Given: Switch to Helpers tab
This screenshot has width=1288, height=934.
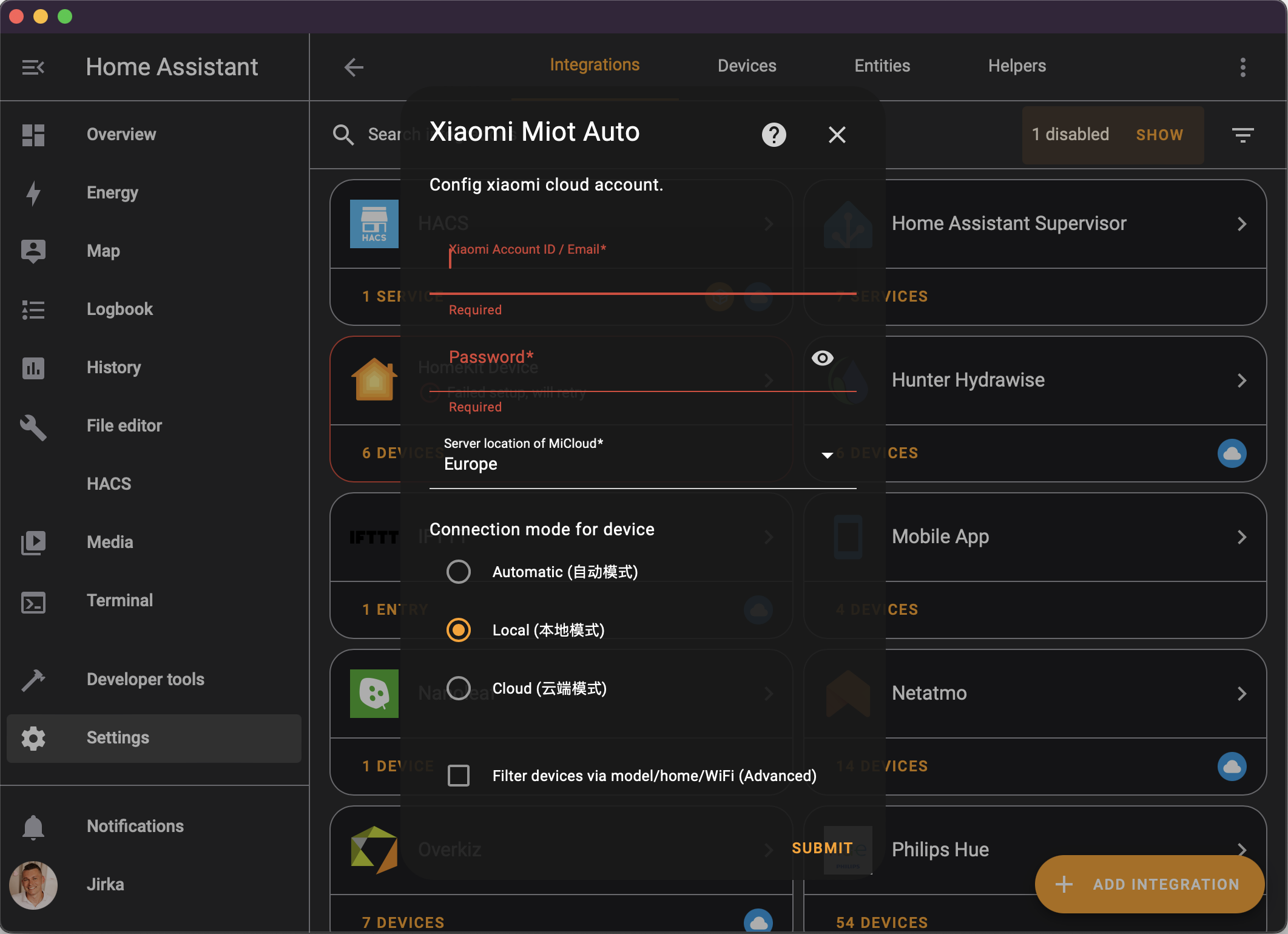Looking at the screenshot, I should click(x=1017, y=66).
